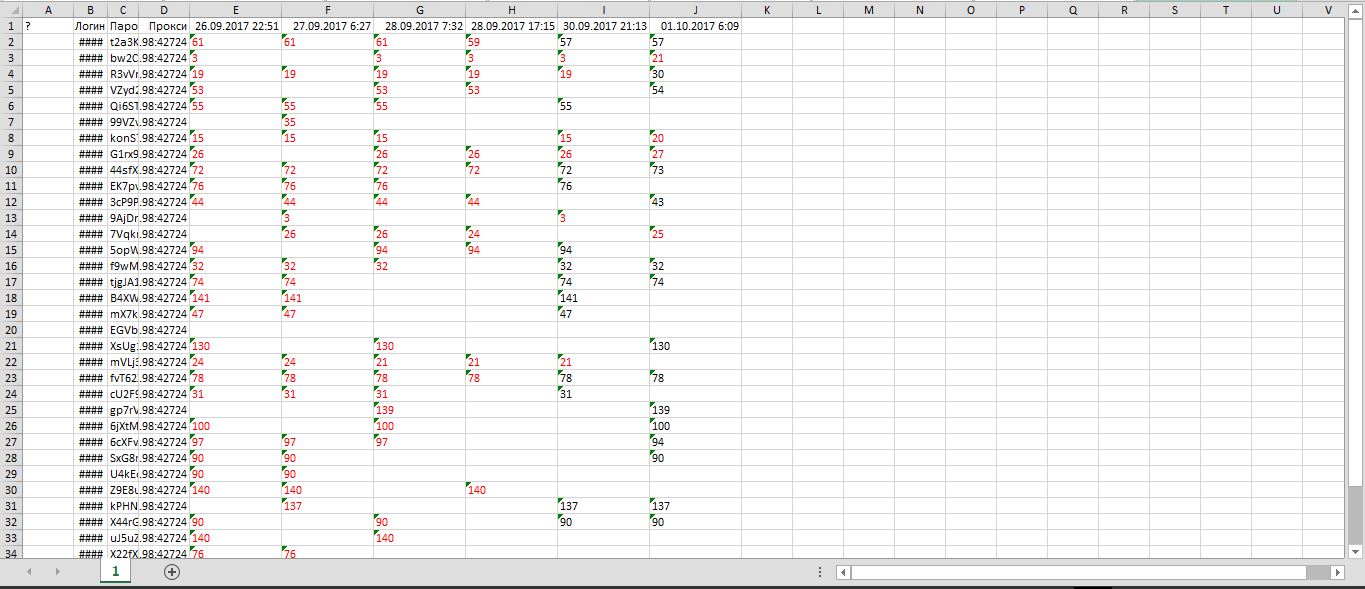
Task: Click horizontal scrollbar left arrow
Action: point(843,572)
